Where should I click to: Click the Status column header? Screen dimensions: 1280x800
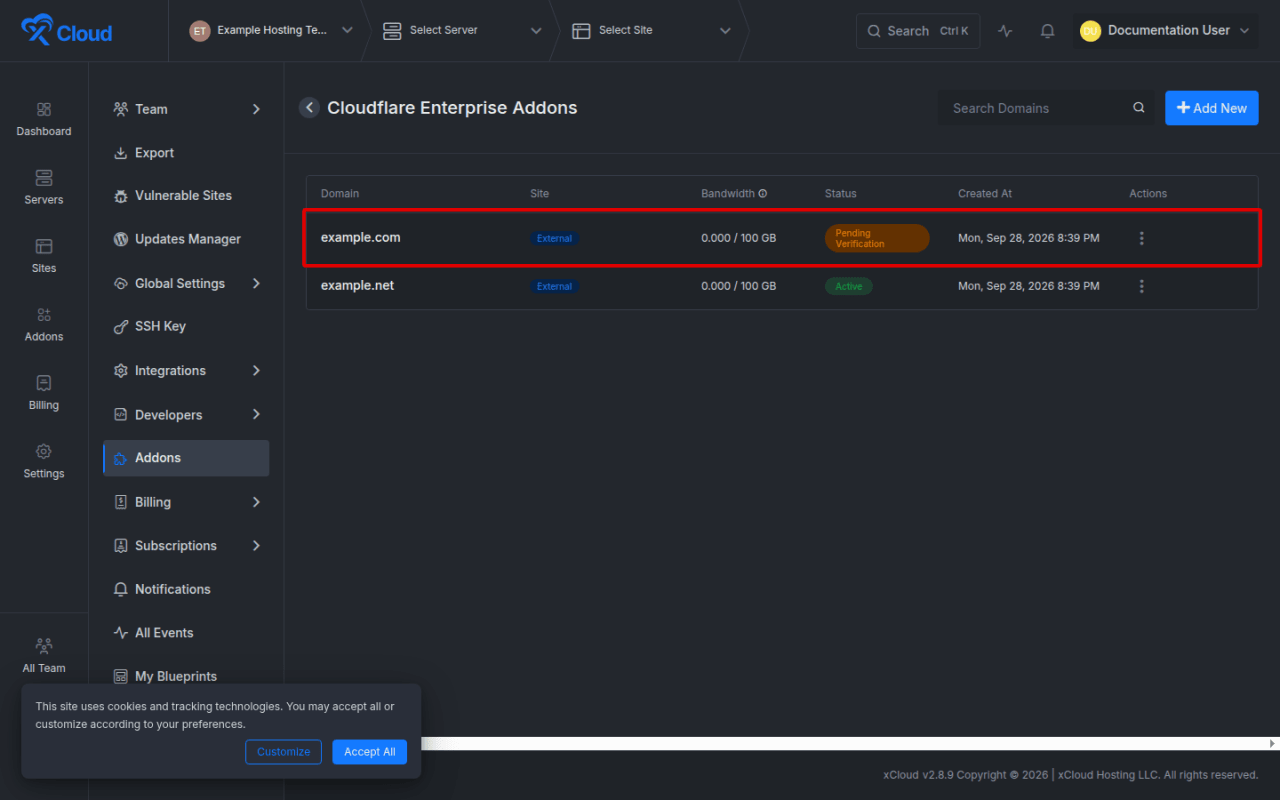click(x=841, y=194)
